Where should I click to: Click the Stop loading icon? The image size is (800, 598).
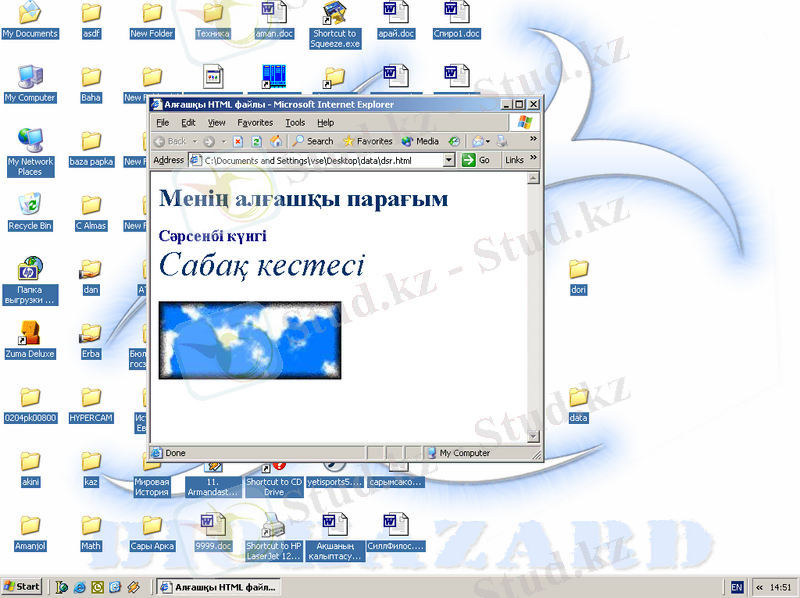click(238, 142)
